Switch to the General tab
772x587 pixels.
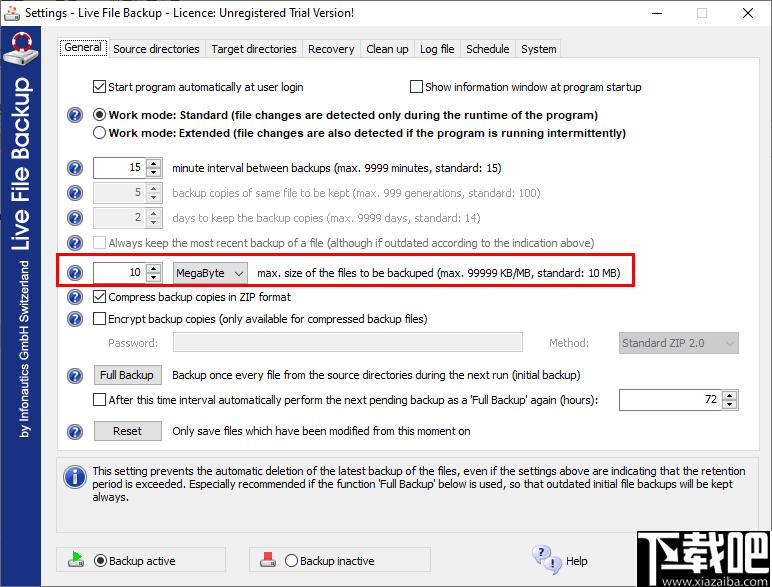[83, 48]
